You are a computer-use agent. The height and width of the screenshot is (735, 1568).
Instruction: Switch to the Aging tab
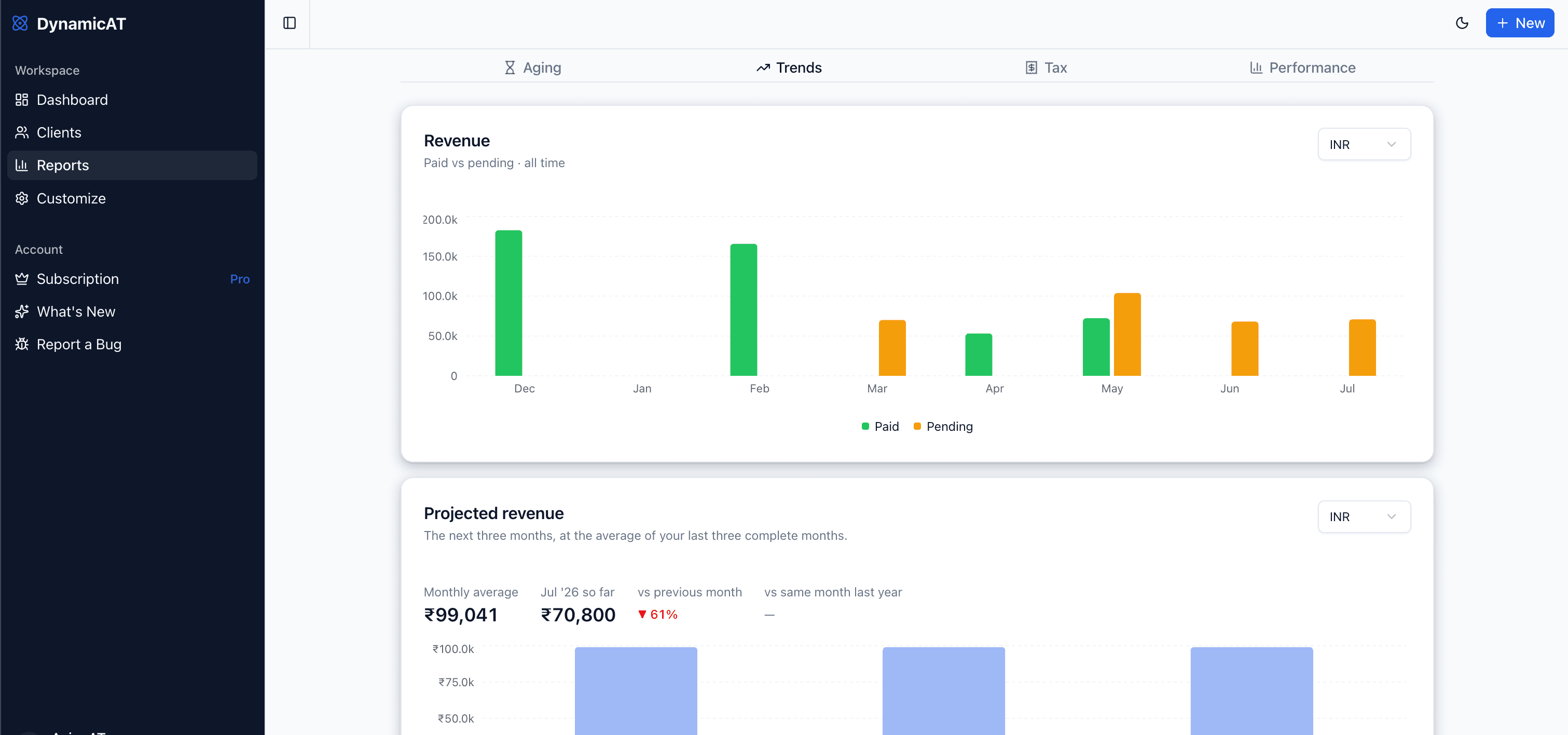pos(532,67)
